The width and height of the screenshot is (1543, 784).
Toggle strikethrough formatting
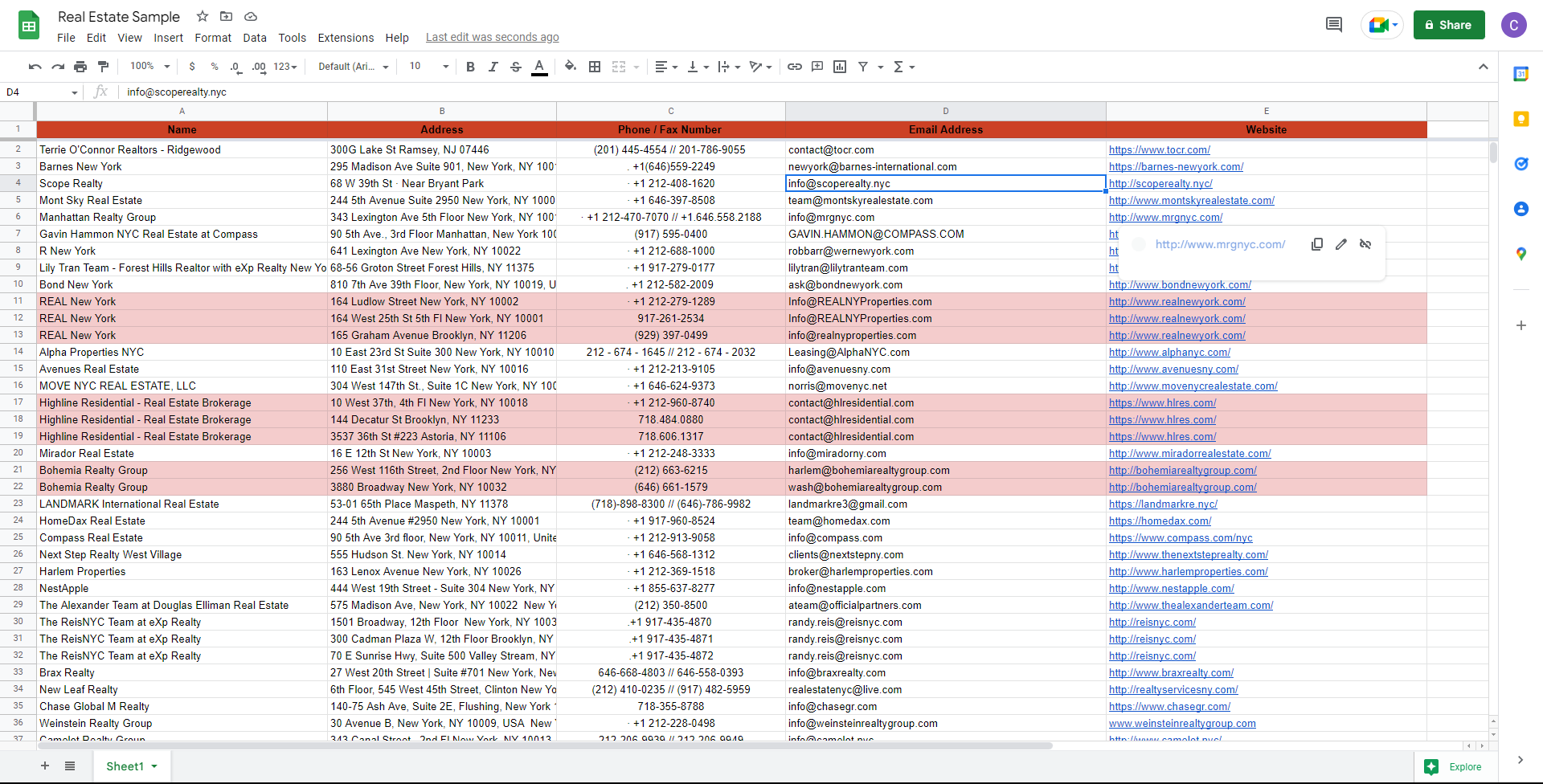tap(516, 67)
